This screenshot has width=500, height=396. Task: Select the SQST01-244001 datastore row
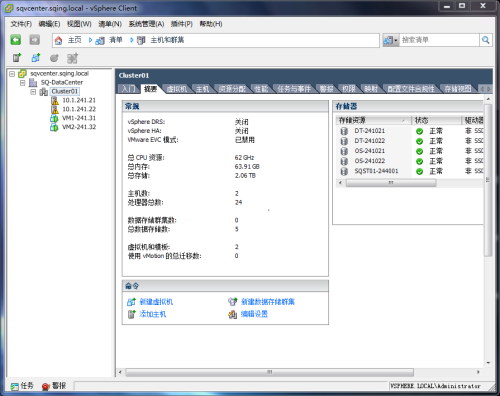pyautogui.click(x=410, y=171)
